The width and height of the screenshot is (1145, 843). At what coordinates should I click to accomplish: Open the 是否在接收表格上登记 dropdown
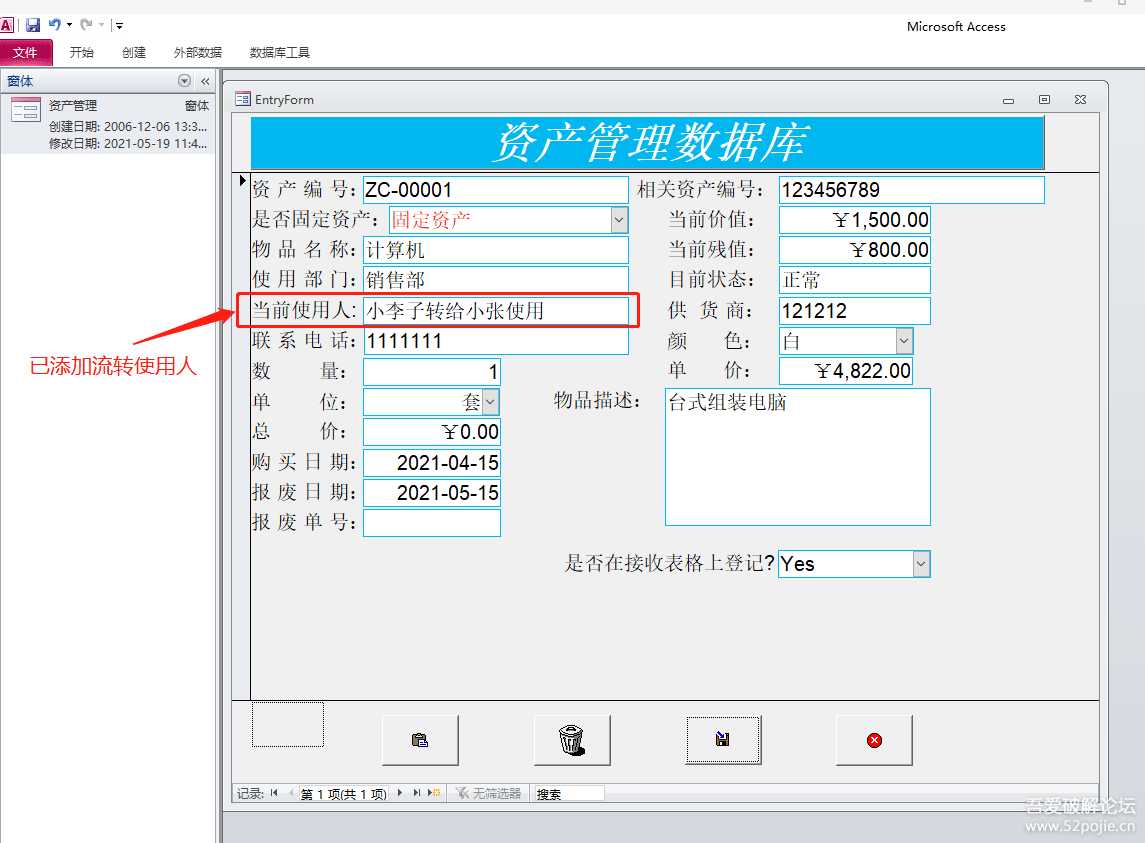pyautogui.click(x=922, y=564)
